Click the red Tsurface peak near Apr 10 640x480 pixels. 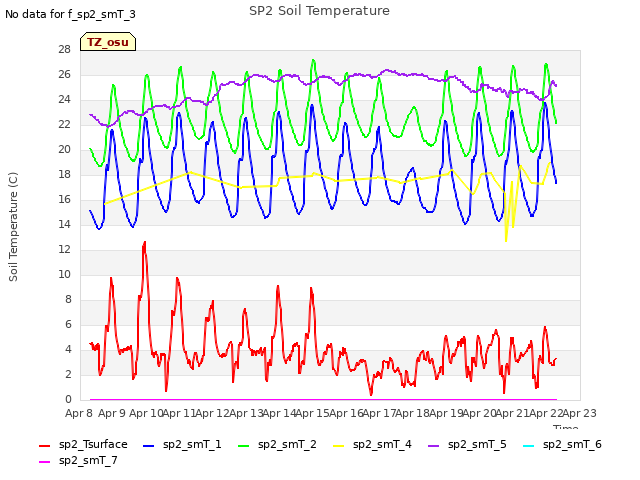pos(144,242)
